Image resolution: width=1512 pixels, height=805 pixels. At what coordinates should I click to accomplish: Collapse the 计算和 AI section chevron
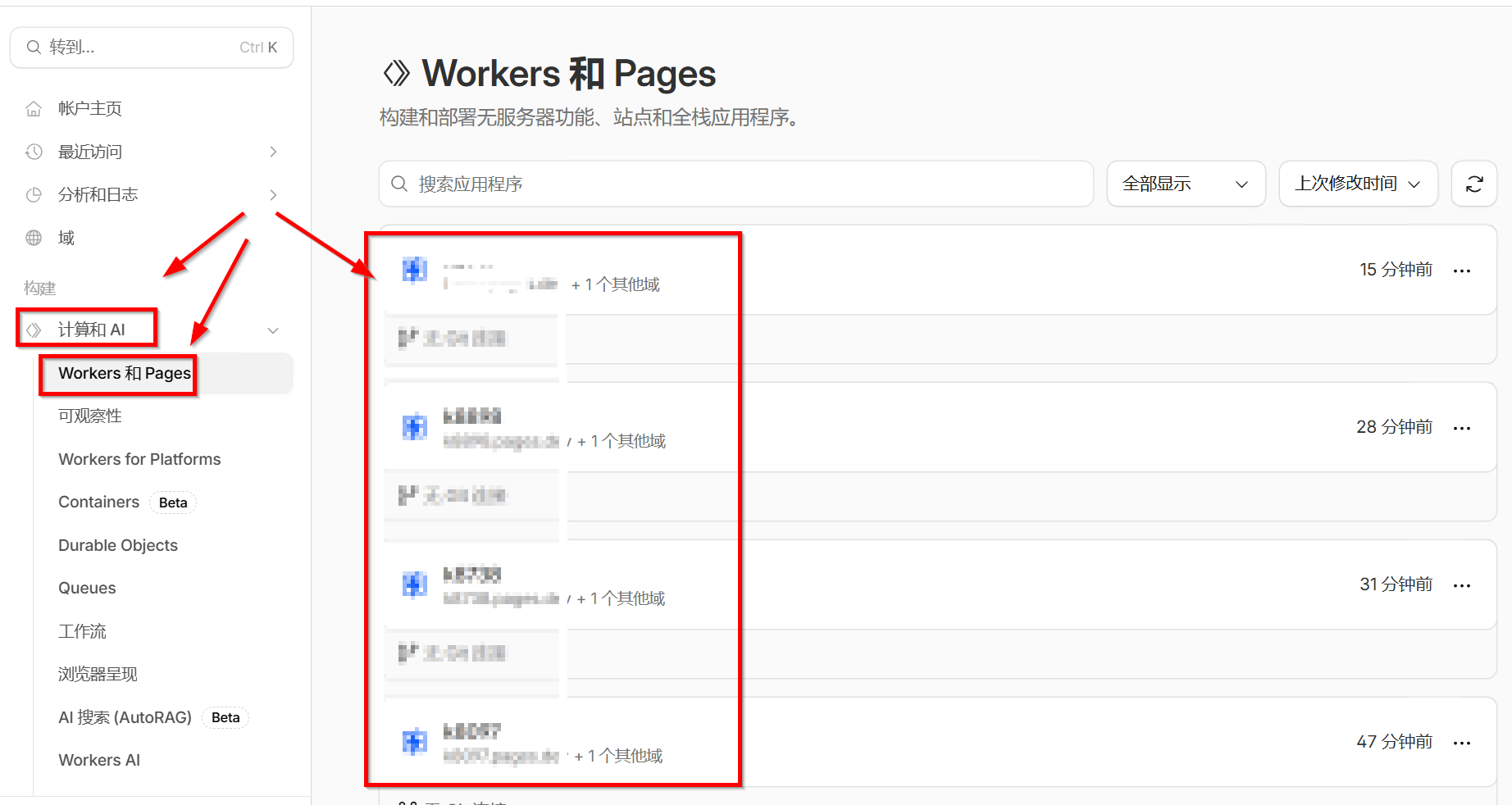[x=273, y=330]
